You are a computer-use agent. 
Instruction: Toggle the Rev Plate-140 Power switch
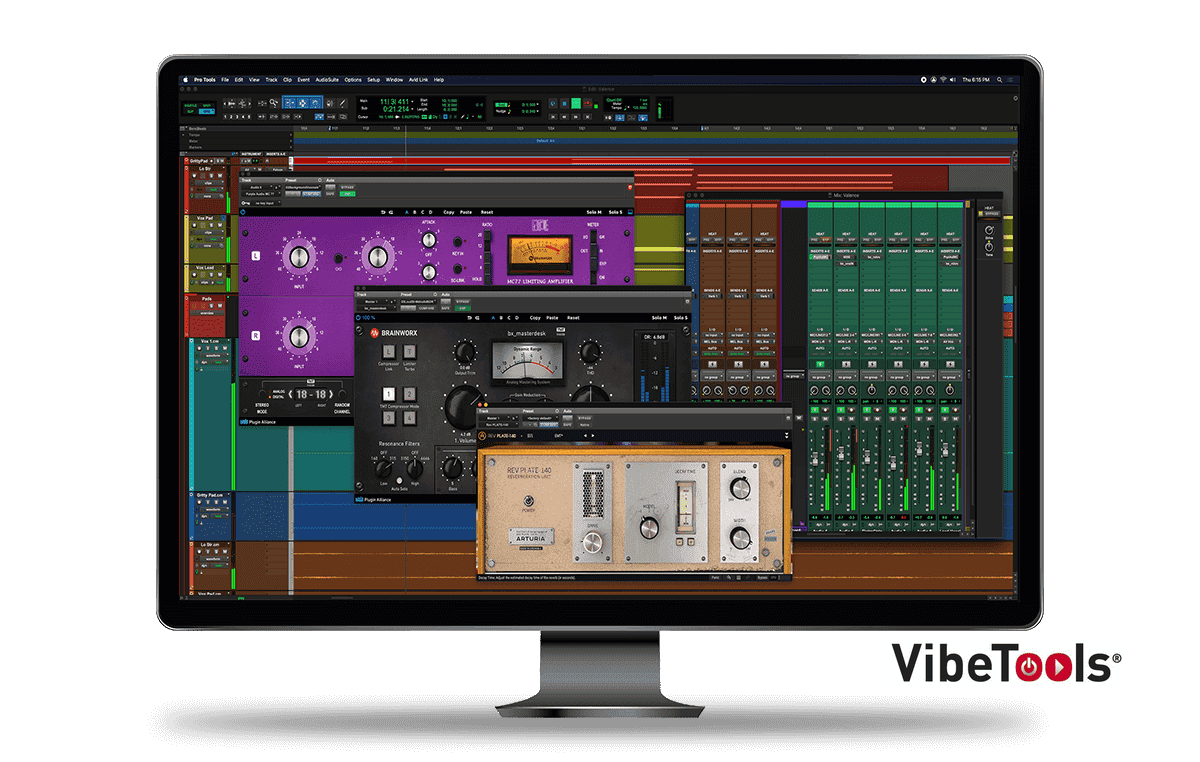point(529,501)
